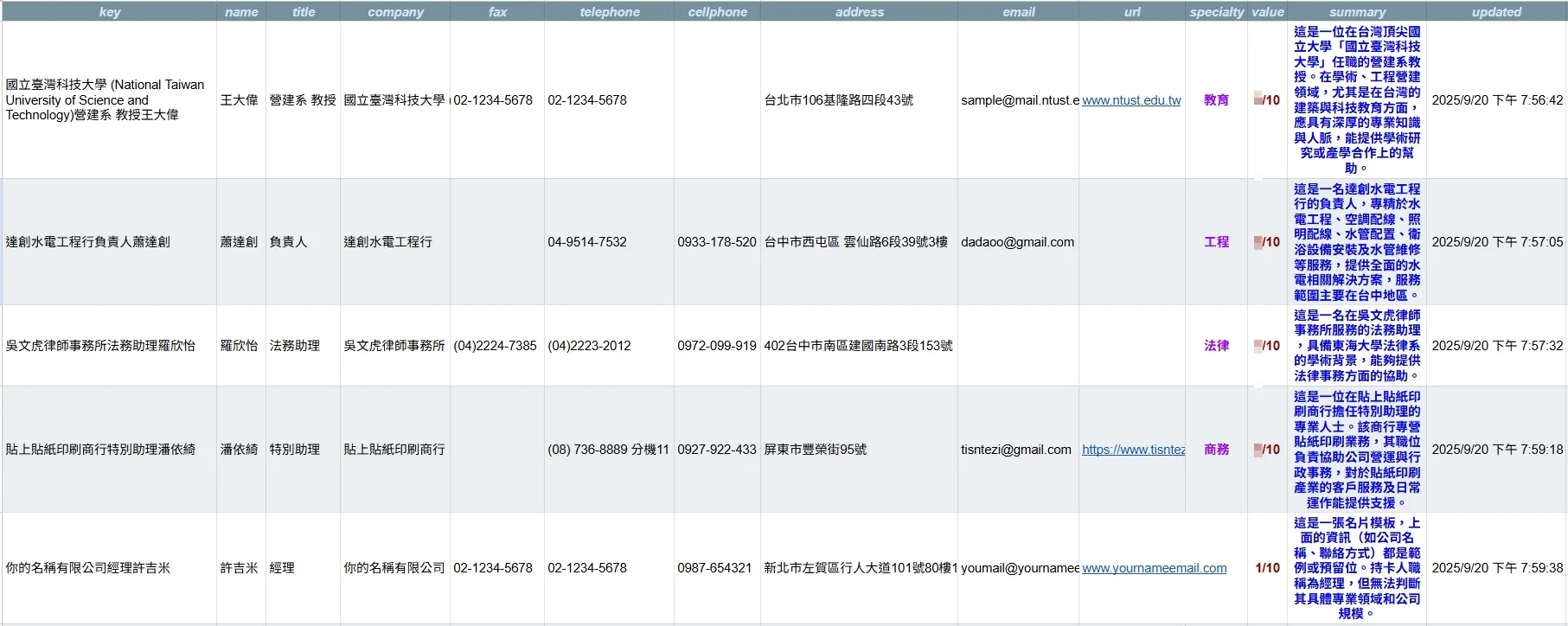Image resolution: width=1568 pixels, height=626 pixels.
Task: Open the www.ntust.edu.tw link
Action: pyautogui.click(x=1131, y=100)
